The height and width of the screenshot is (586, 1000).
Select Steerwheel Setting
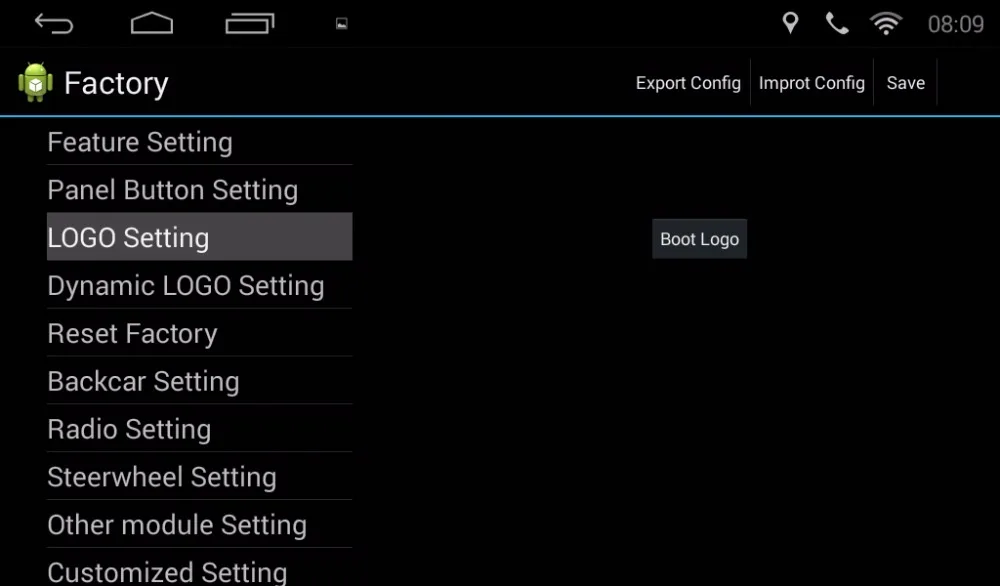click(200, 476)
